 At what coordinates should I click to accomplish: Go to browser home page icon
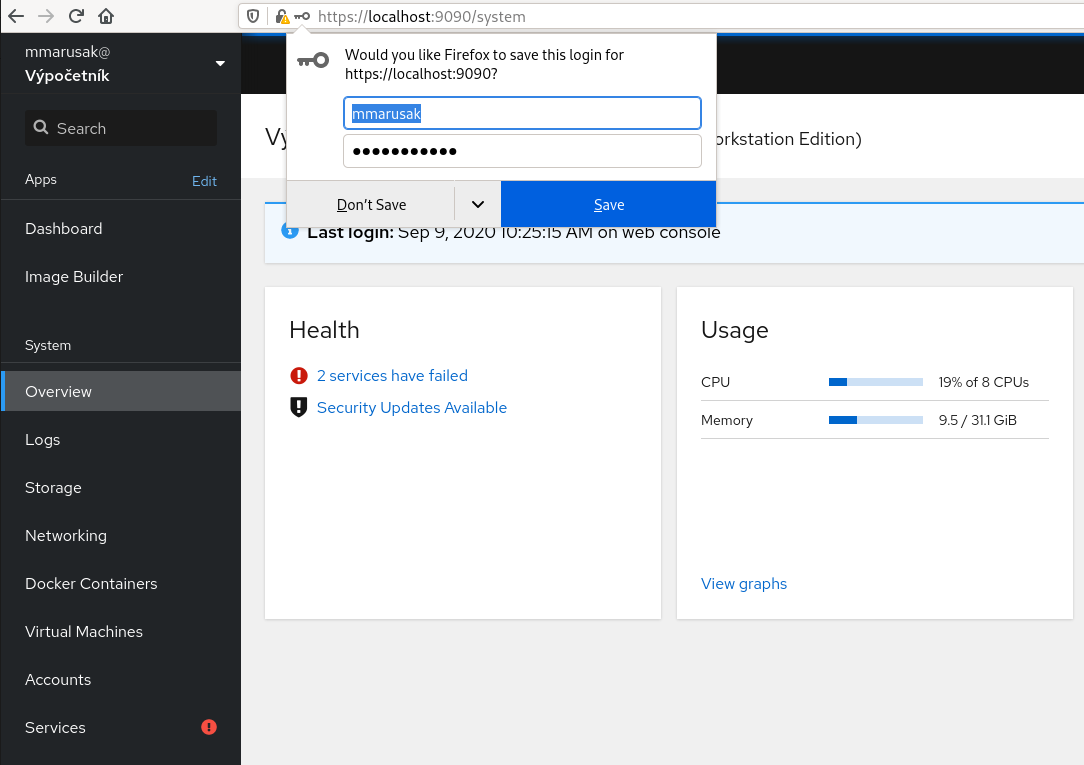tap(106, 16)
